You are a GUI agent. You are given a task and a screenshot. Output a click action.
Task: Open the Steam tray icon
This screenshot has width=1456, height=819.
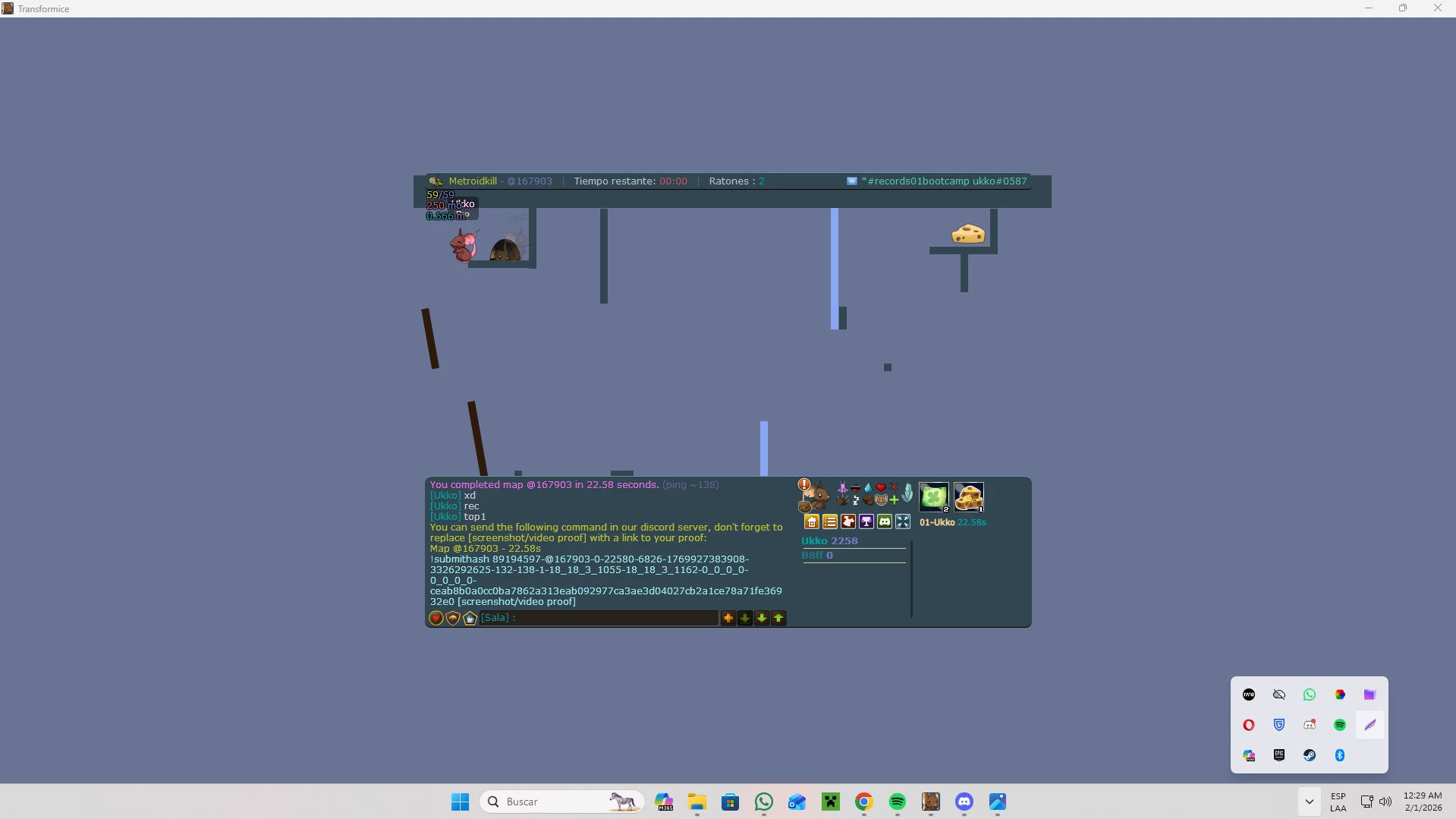(x=1310, y=755)
